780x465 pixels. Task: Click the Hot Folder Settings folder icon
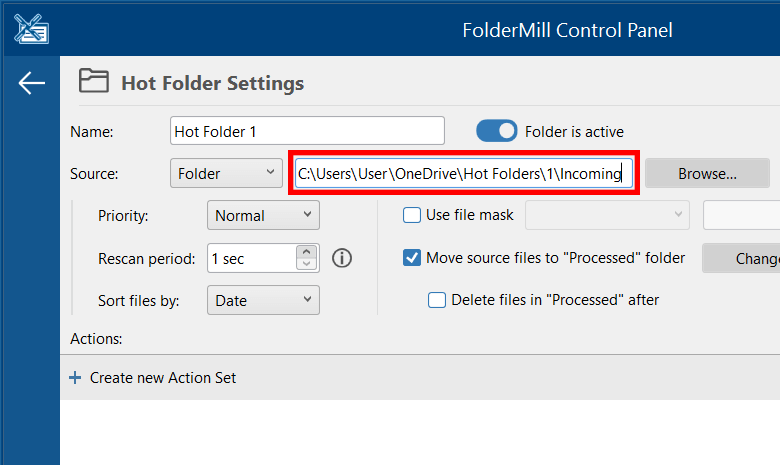[x=93, y=82]
